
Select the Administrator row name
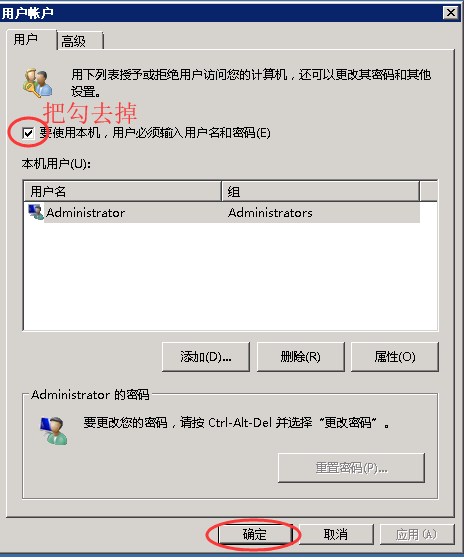(85, 213)
